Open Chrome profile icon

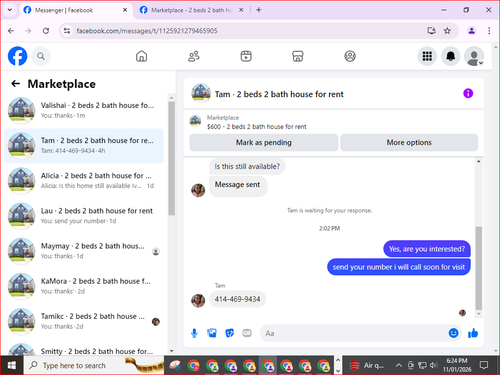click(x=471, y=31)
